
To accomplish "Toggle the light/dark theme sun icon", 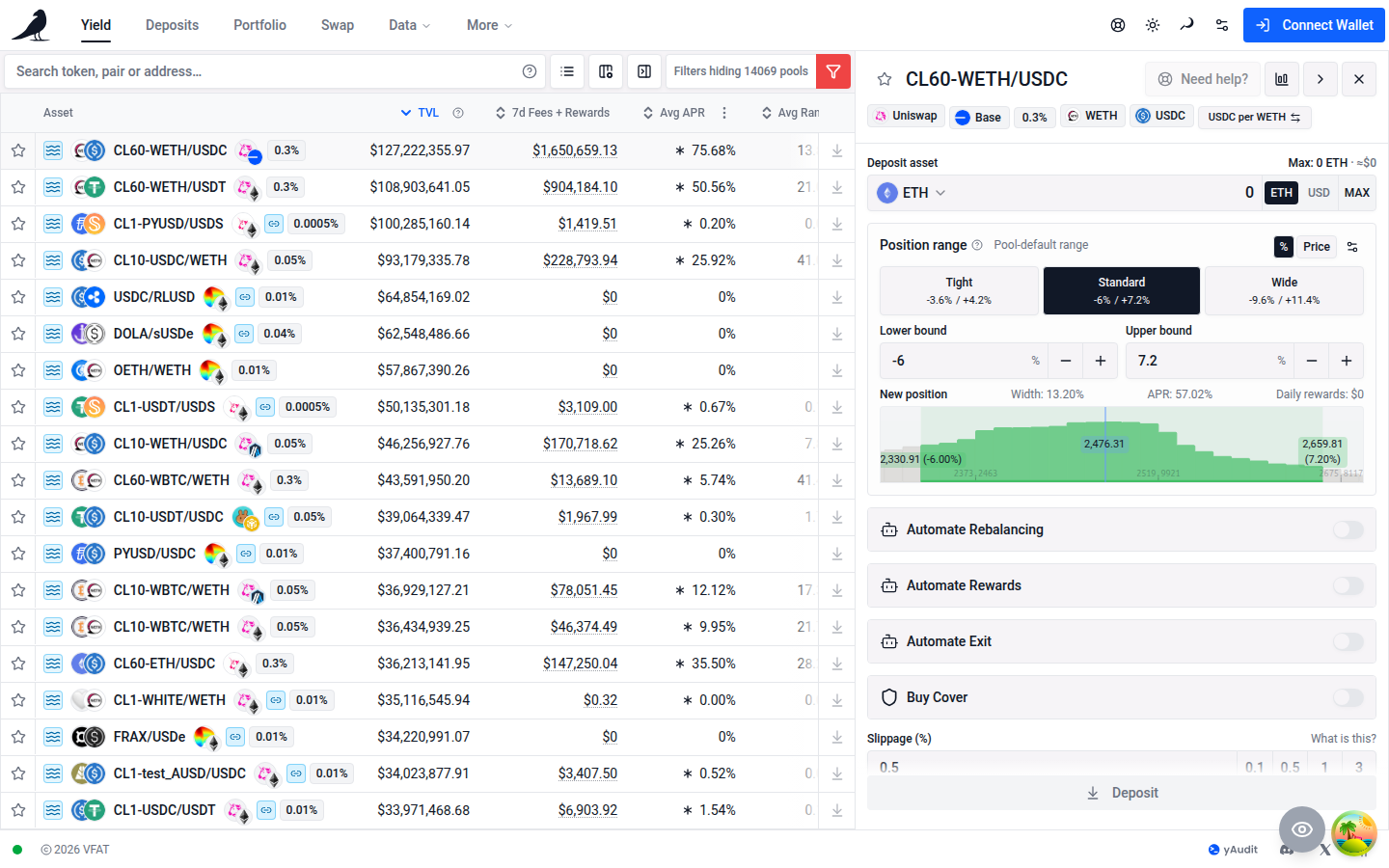I will [1153, 25].
